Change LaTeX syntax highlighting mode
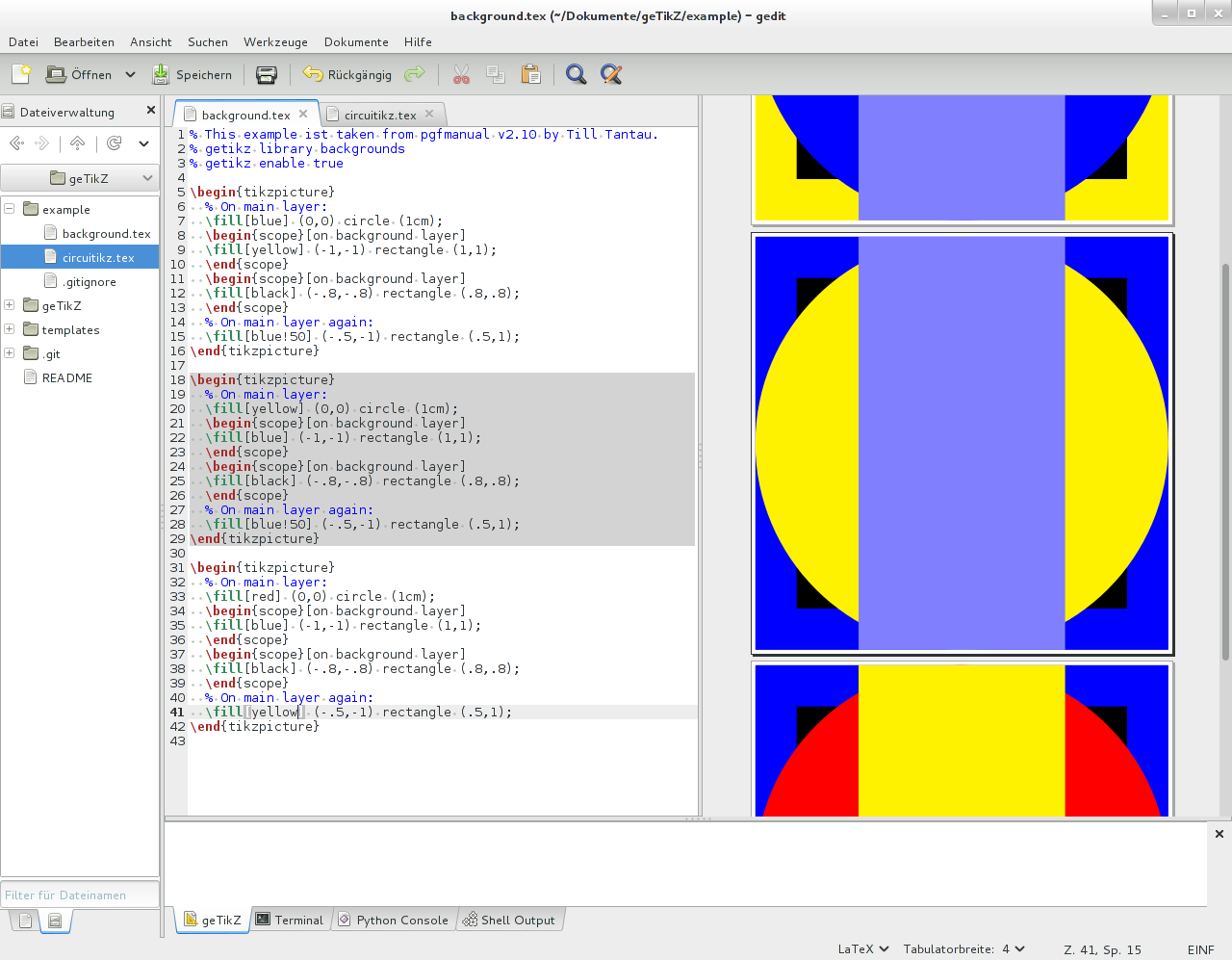The width and height of the screenshot is (1232, 960). pyautogui.click(x=862, y=948)
